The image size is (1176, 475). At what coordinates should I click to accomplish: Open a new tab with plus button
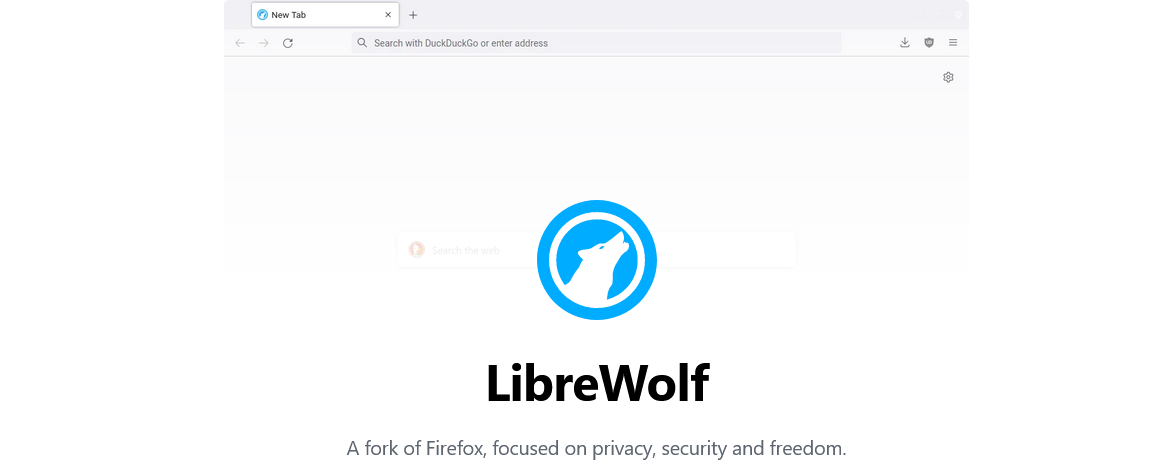point(412,15)
